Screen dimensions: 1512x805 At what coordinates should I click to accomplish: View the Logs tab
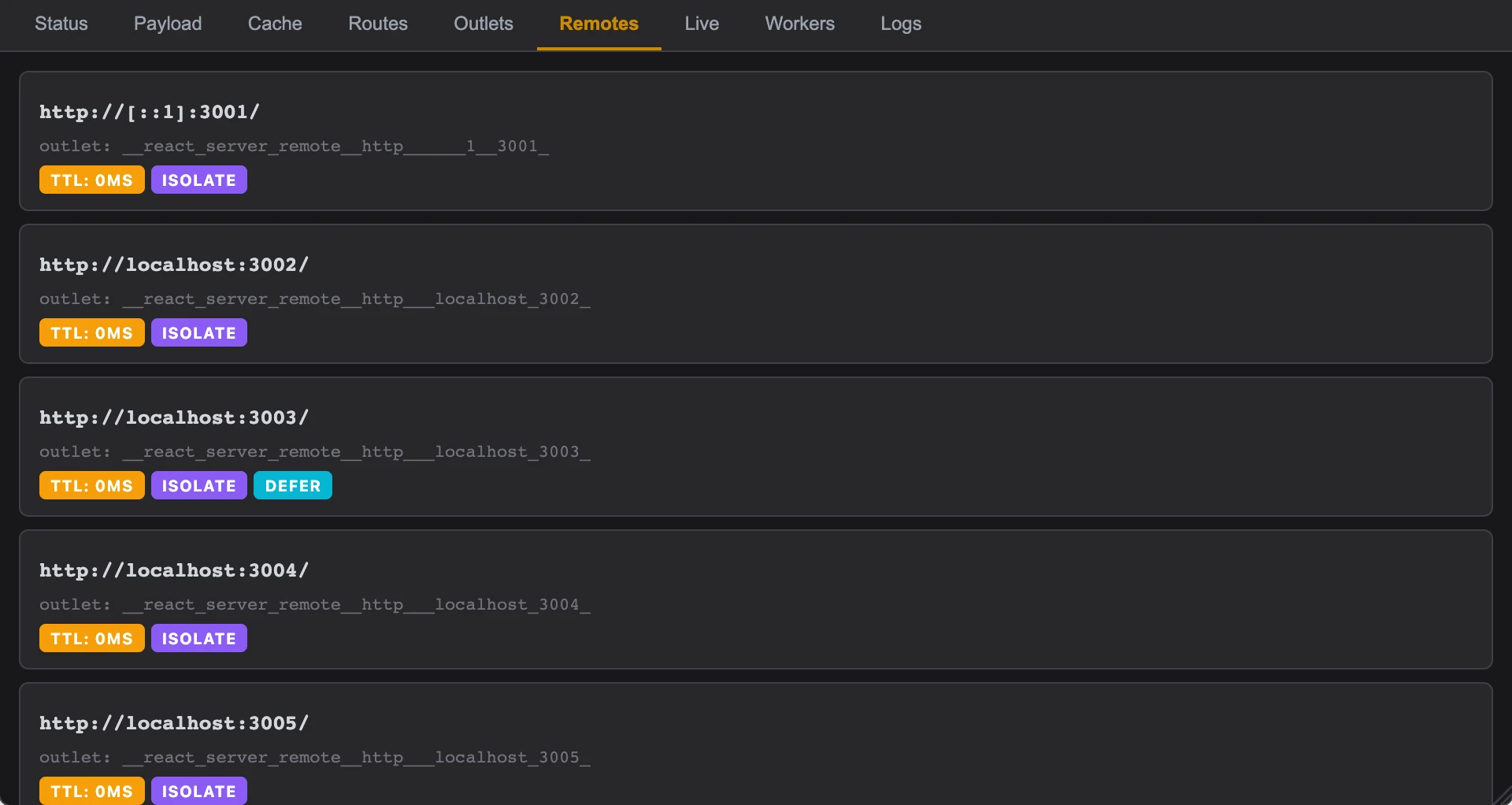coord(901,24)
